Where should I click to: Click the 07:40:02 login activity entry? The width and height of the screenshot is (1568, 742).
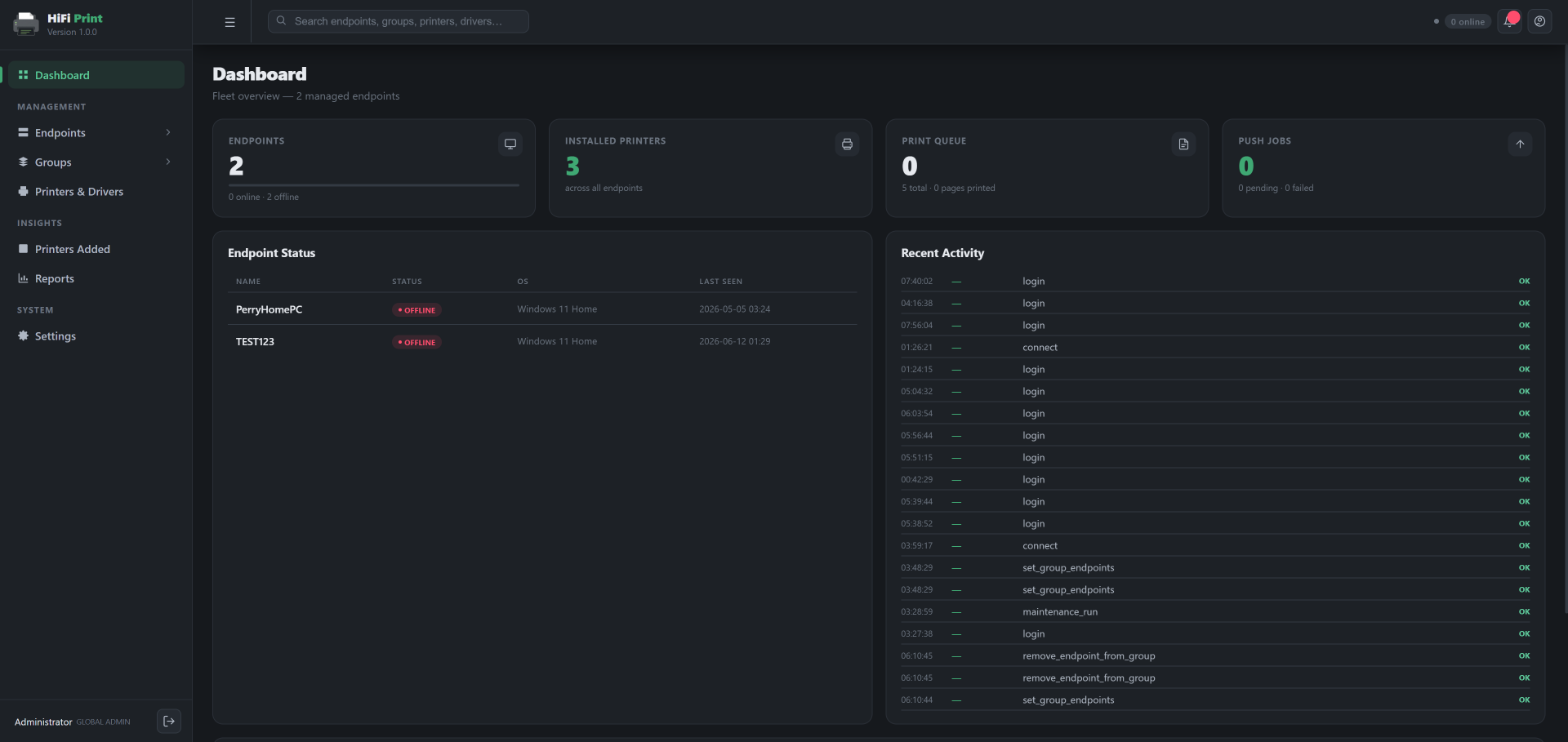[1215, 281]
